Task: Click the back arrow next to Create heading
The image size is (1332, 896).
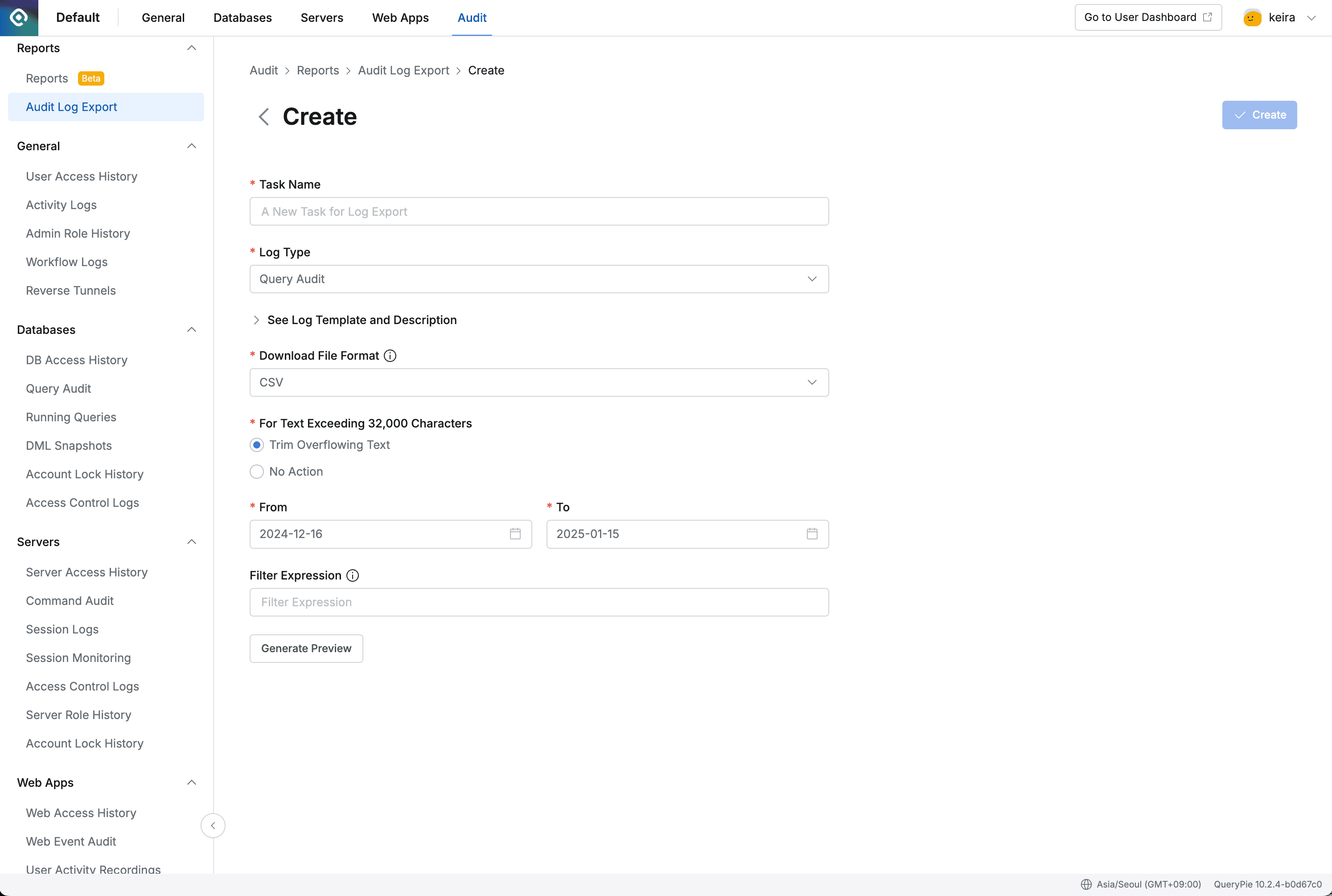Action: (264, 116)
